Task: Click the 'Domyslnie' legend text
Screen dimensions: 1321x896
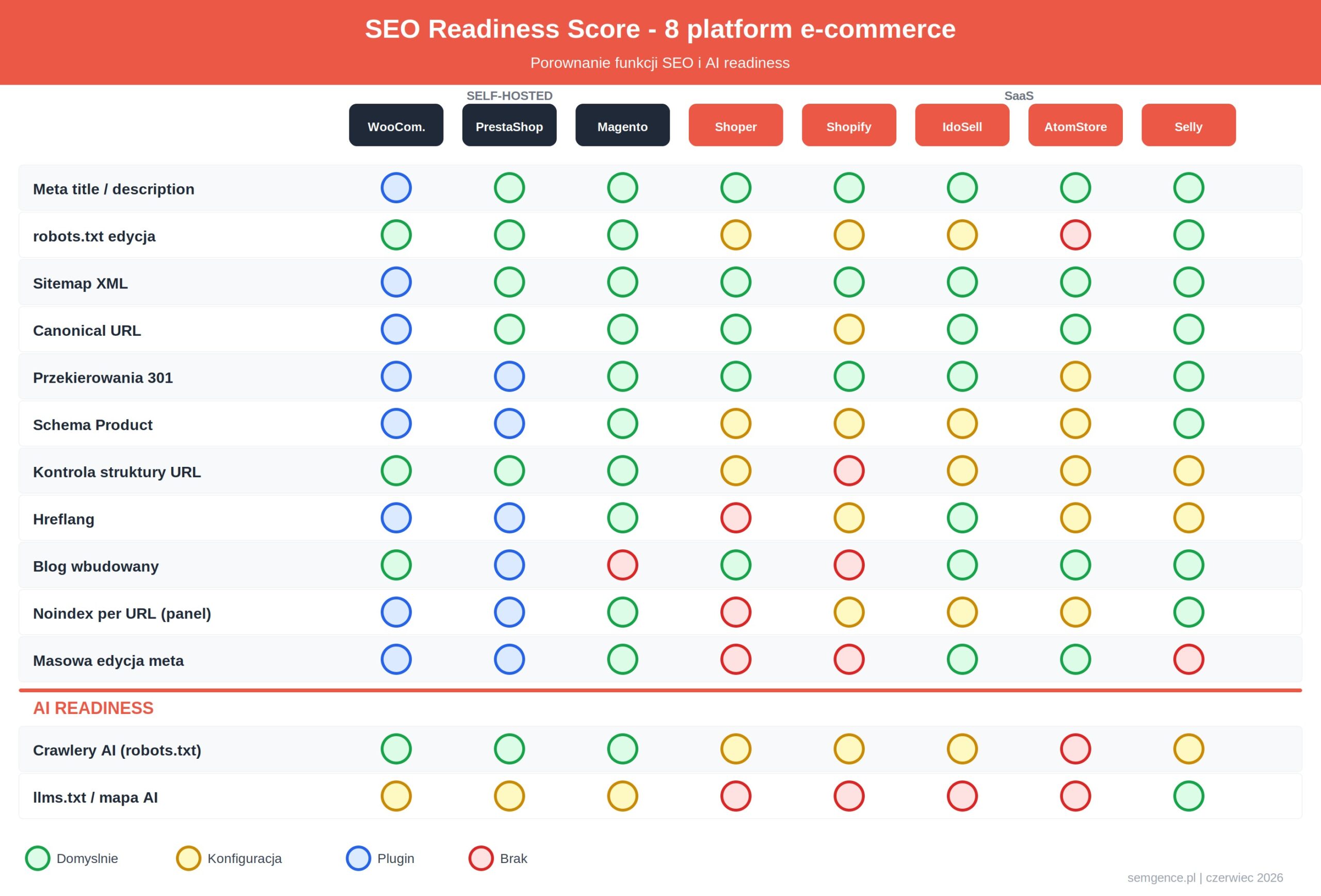Action: click(x=87, y=858)
